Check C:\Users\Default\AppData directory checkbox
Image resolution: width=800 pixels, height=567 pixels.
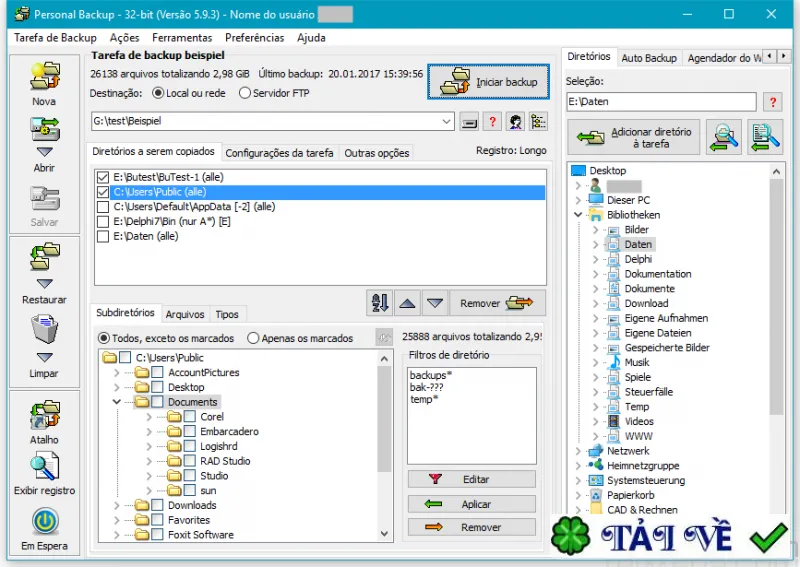click(x=103, y=207)
